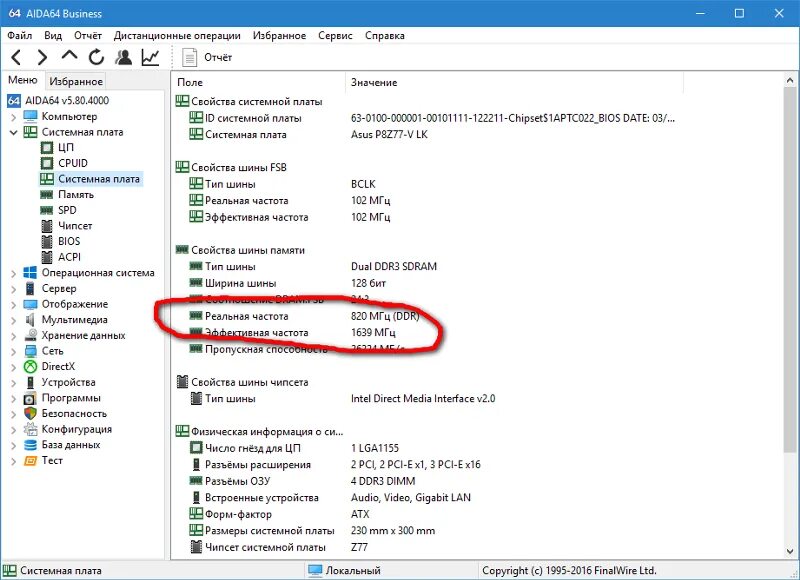Go back with the left arrow toolbar icon
Image resolution: width=800 pixels, height=580 pixels.
[x=16, y=57]
